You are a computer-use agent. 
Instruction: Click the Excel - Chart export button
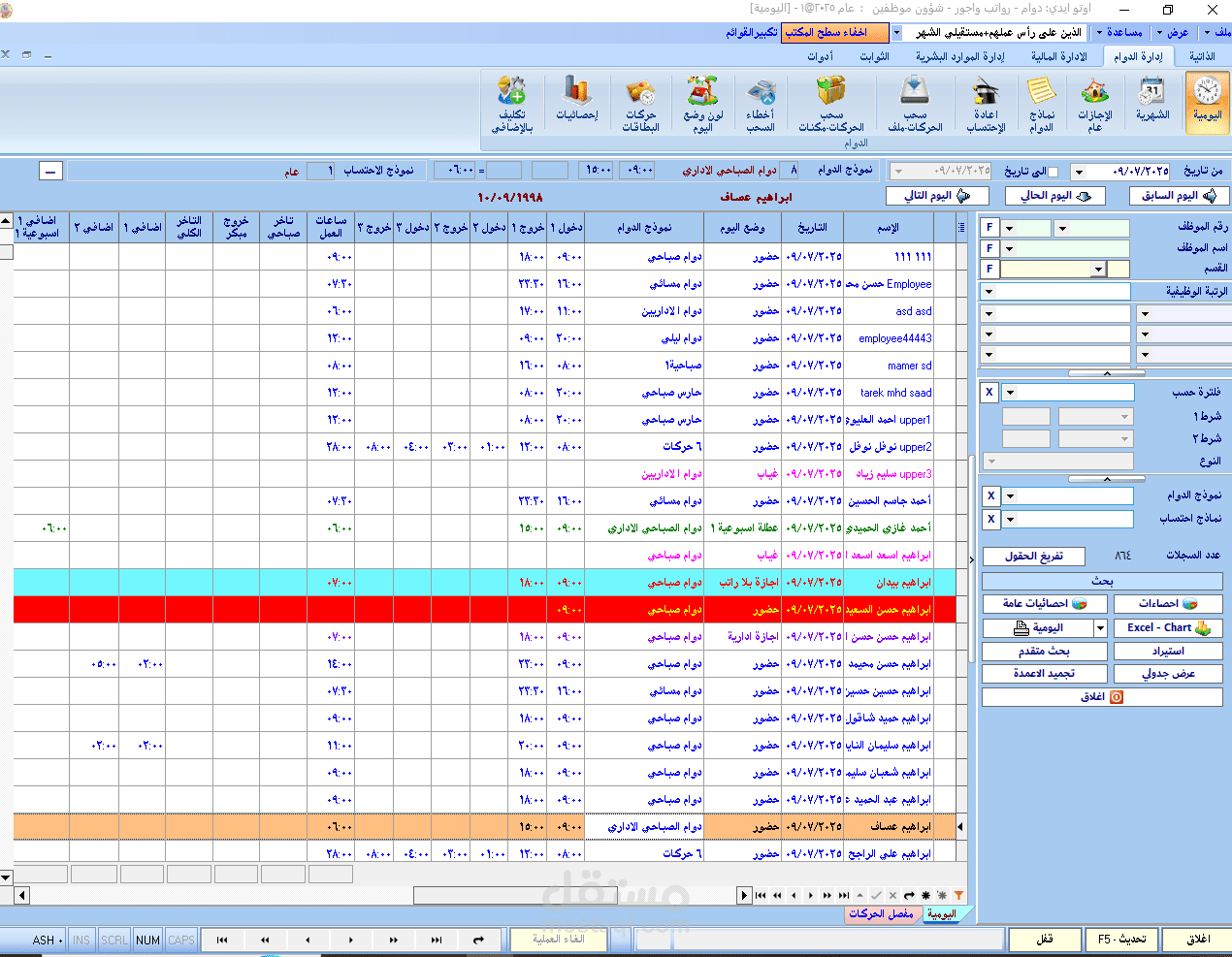(x=1168, y=628)
